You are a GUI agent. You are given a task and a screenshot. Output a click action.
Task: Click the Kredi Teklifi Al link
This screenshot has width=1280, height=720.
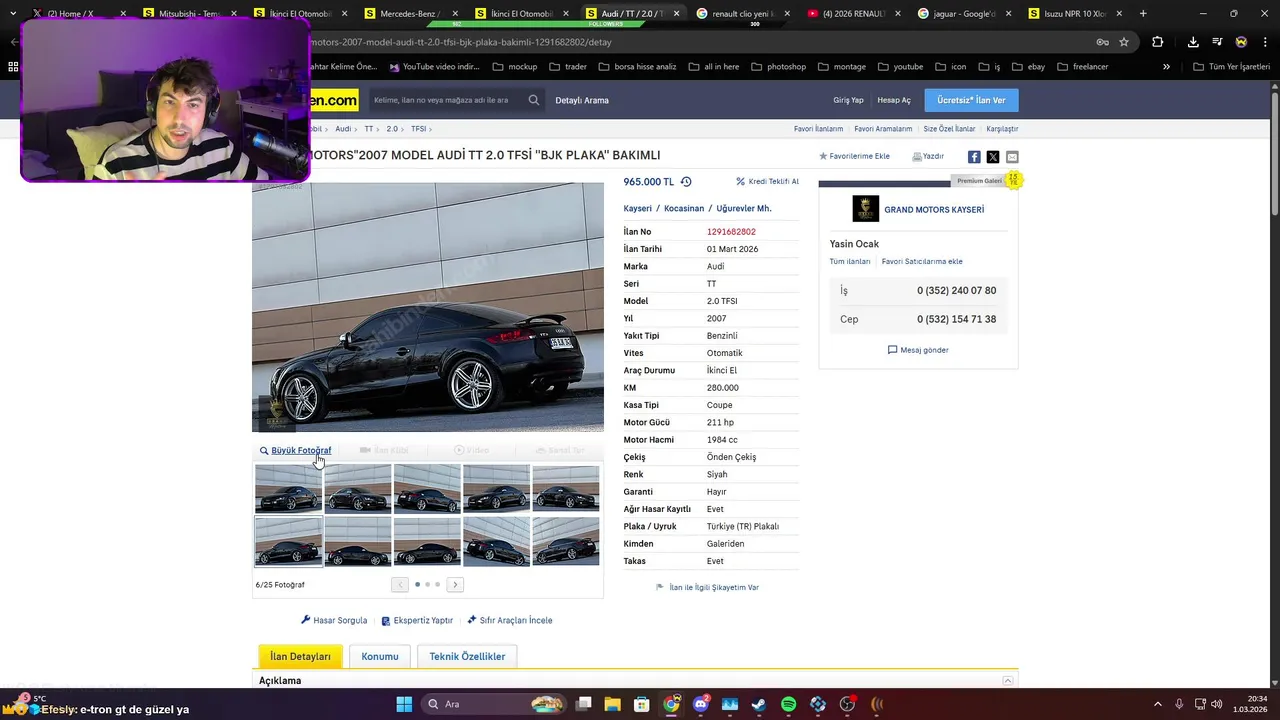768,182
